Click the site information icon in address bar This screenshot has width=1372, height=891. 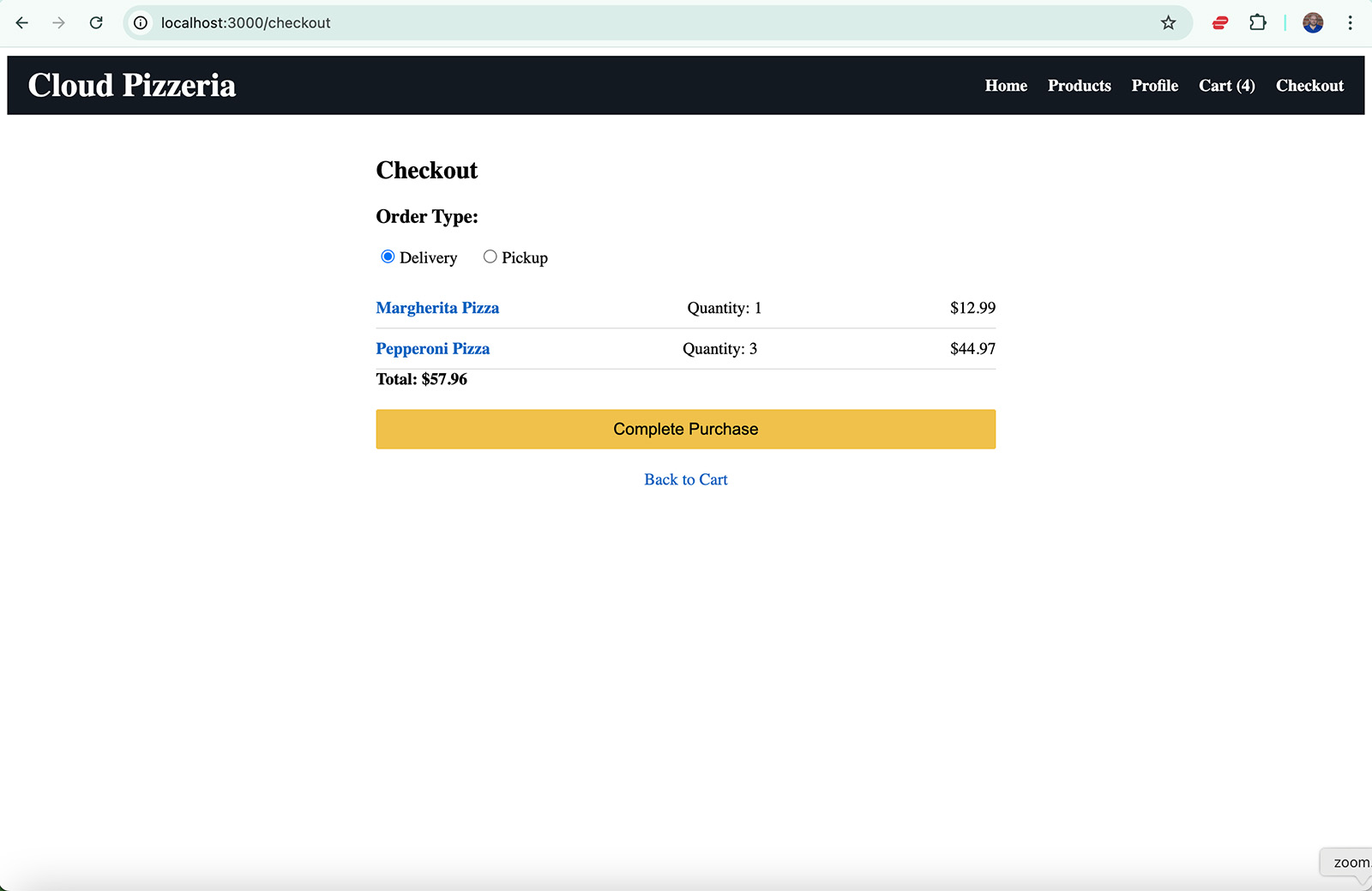coord(140,23)
